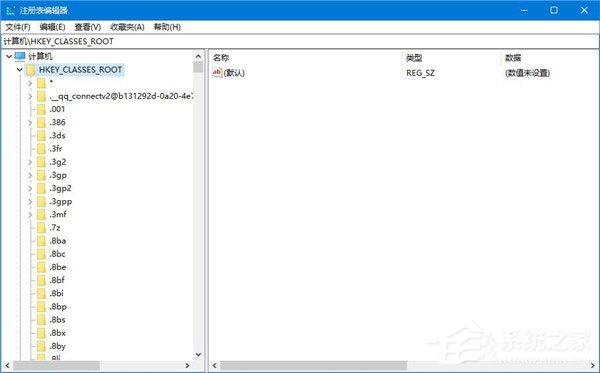Screen dimensions: 600x373
Task: Select the .386 tree label
Action: (57, 122)
